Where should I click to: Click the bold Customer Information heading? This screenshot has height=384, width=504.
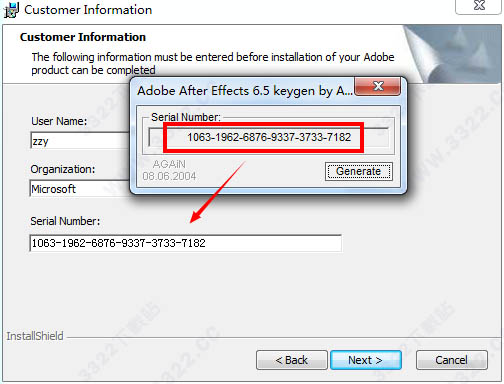pyautogui.click(x=83, y=37)
